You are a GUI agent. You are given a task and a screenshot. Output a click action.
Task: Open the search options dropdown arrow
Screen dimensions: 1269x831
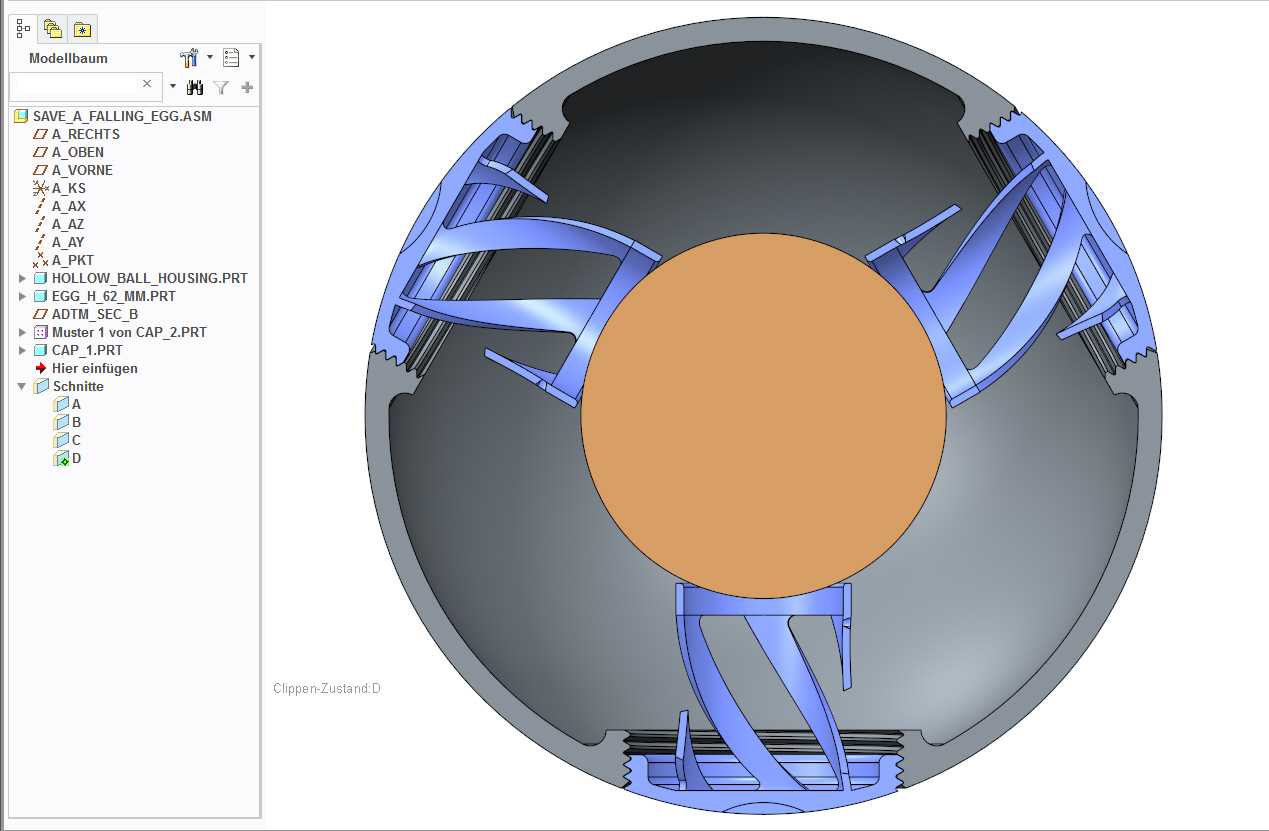click(172, 87)
